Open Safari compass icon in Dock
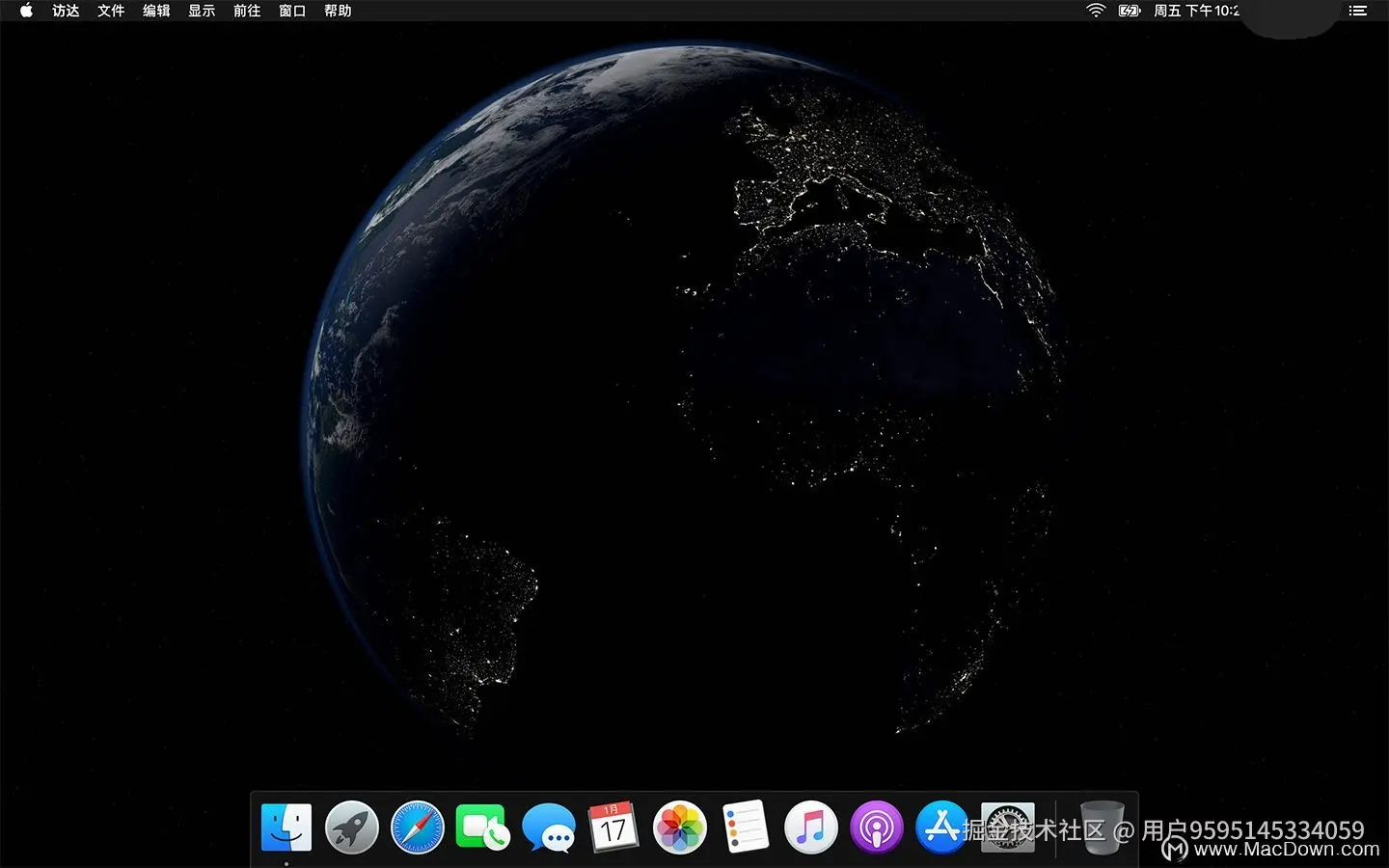 pos(418,827)
